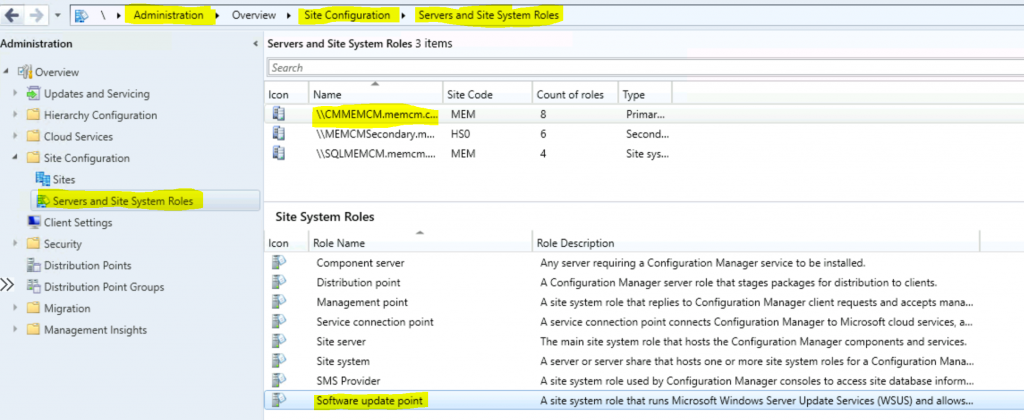Image resolution: width=1024 pixels, height=420 pixels.
Task: Expand the Cloud Services node
Action: [x=16, y=137]
